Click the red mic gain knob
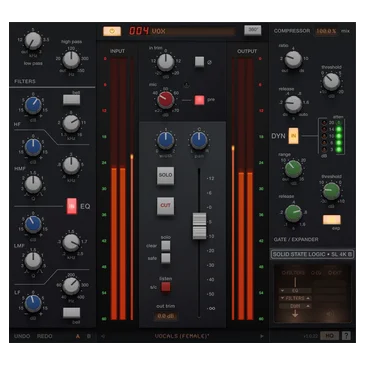 [165, 99]
